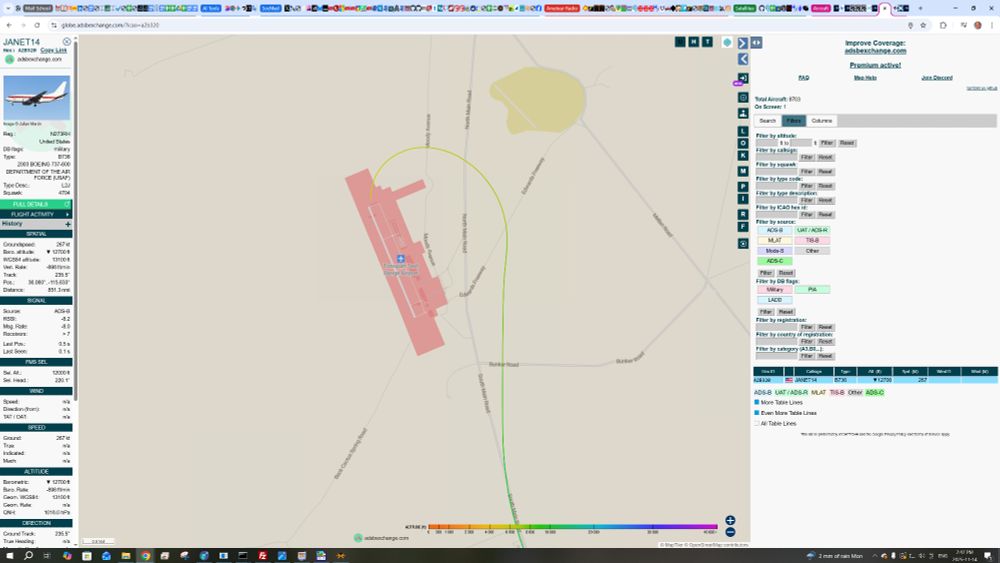Click Filter button for altitude

coord(827,143)
